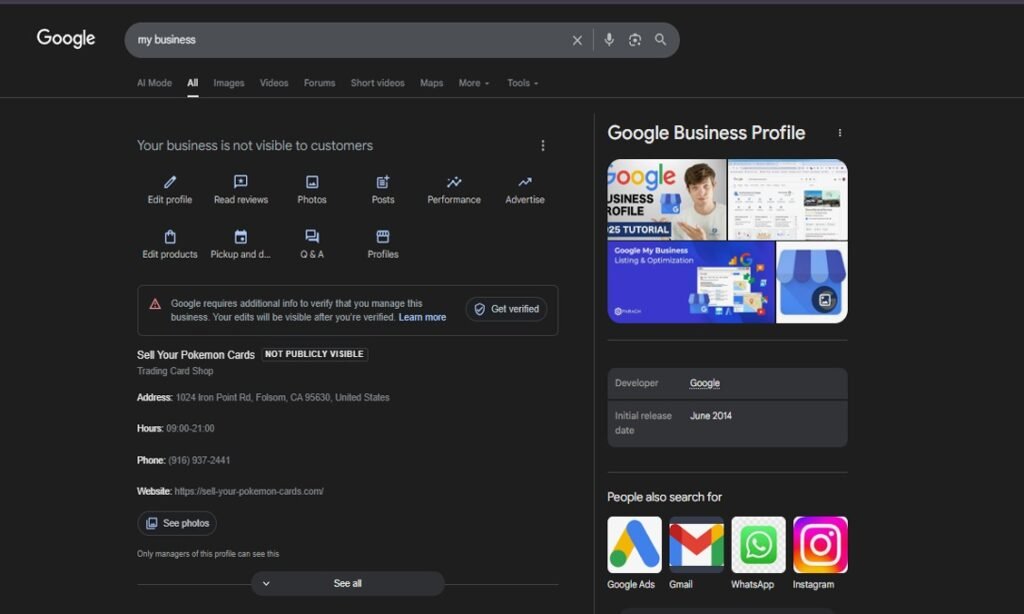Open the business Photos icon
Viewport: 1024px width, 614px height.
(312, 182)
